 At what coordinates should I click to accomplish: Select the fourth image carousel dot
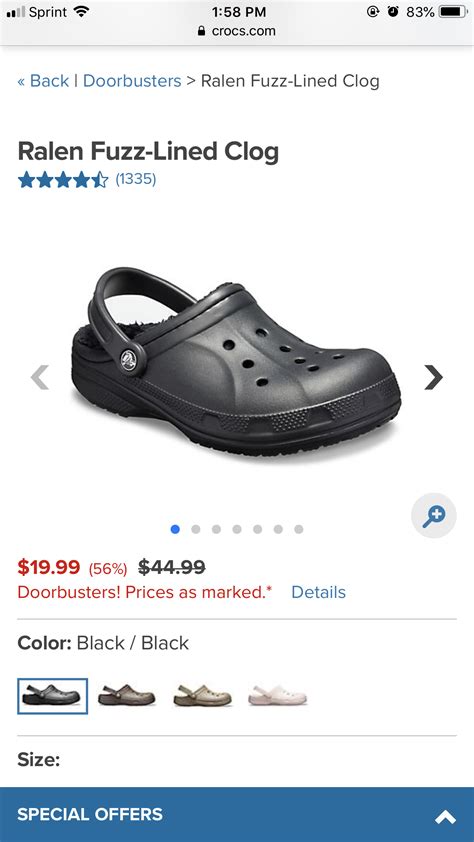pyautogui.click(x=237, y=529)
